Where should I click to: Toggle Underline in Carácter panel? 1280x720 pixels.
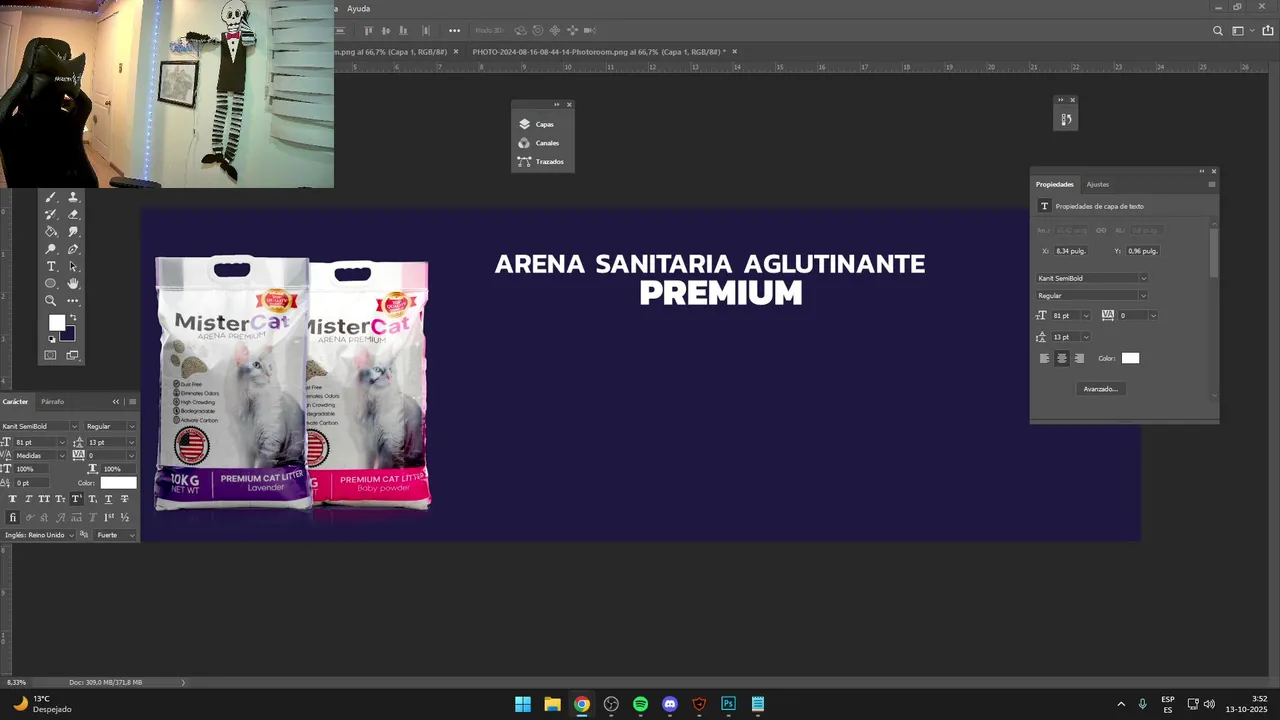tap(109, 499)
